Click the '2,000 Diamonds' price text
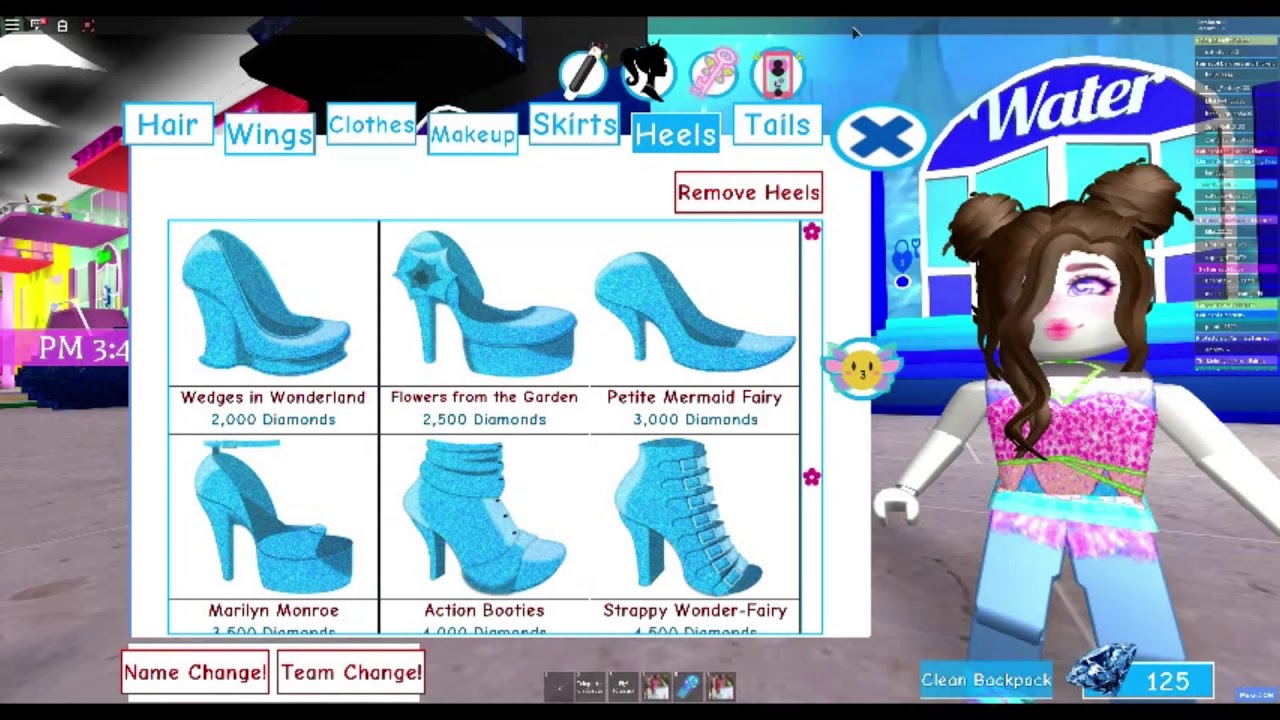Image resolution: width=1280 pixels, height=720 pixels. point(273,420)
